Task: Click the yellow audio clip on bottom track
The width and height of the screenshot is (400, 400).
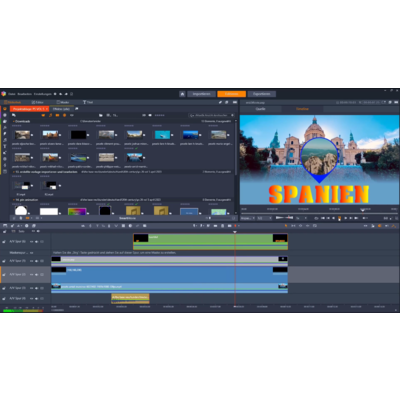Action: 130,298
